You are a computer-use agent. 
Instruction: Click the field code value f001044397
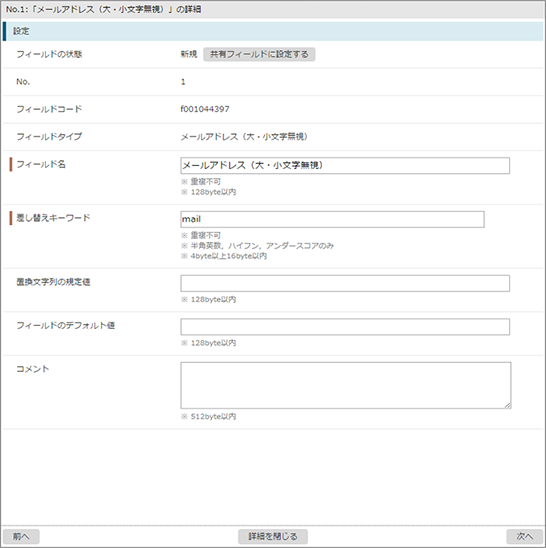[205, 109]
